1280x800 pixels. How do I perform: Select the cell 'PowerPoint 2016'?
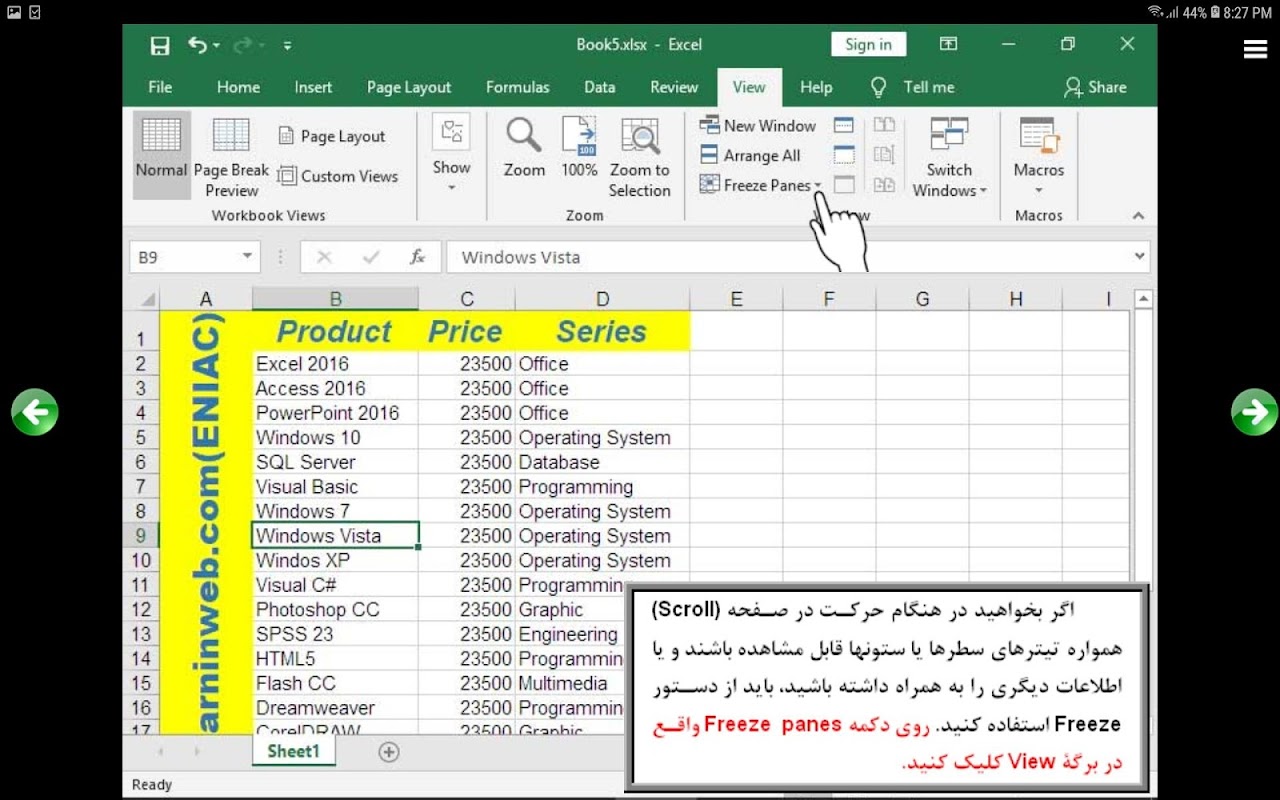coord(335,413)
